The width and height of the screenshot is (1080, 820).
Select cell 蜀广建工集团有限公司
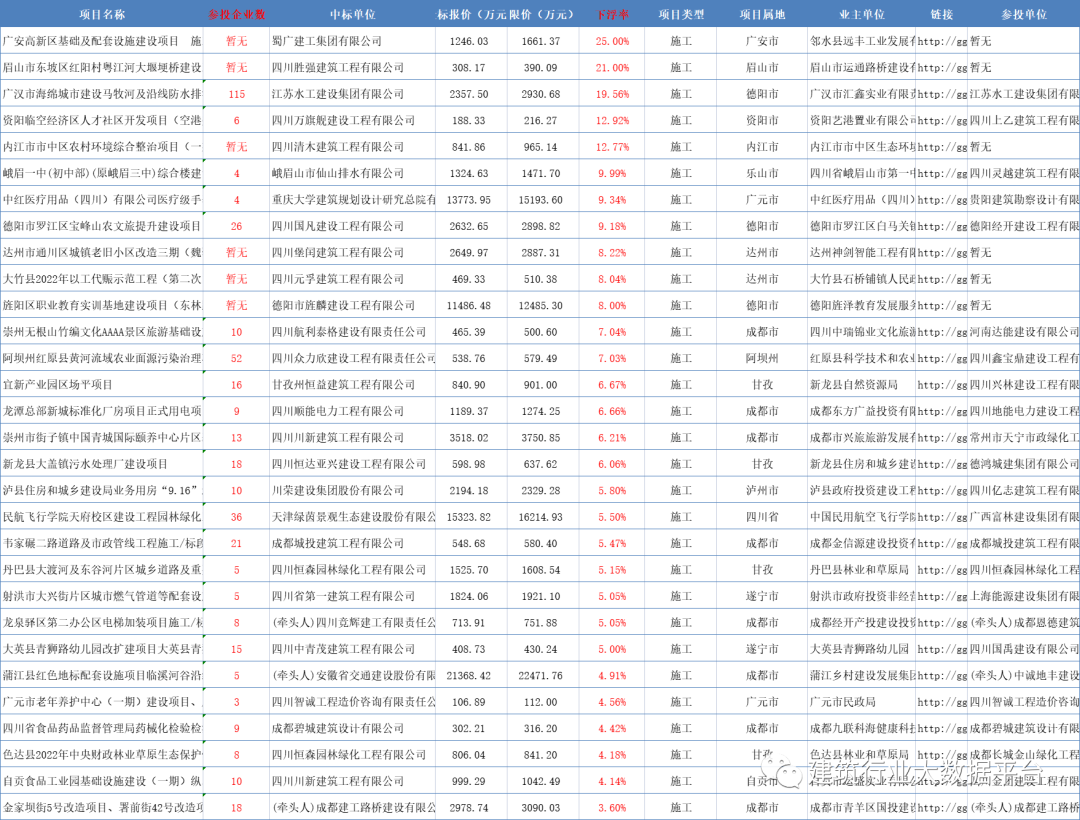(x=326, y=41)
